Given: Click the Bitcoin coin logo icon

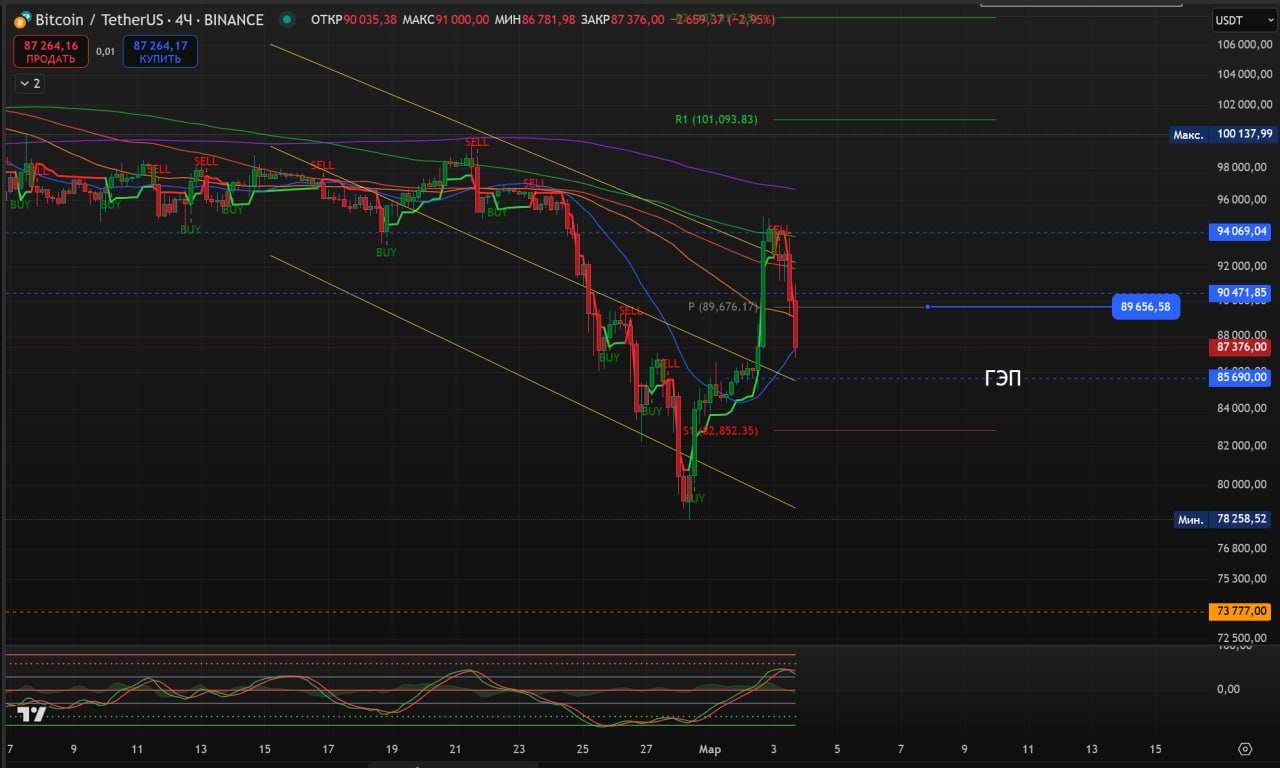Looking at the screenshot, I should click(21, 20).
